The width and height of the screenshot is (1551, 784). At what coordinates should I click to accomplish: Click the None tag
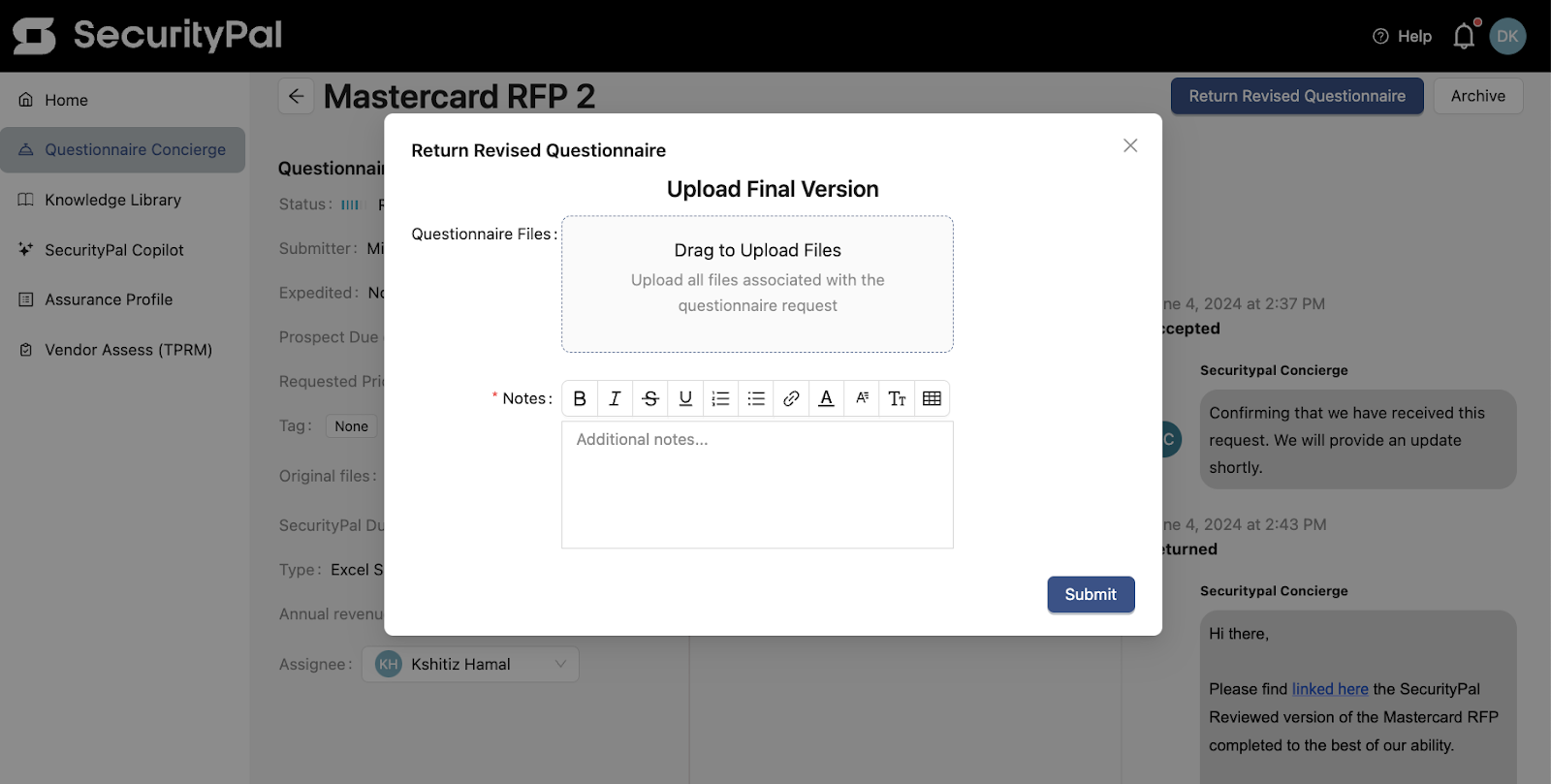coord(351,426)
